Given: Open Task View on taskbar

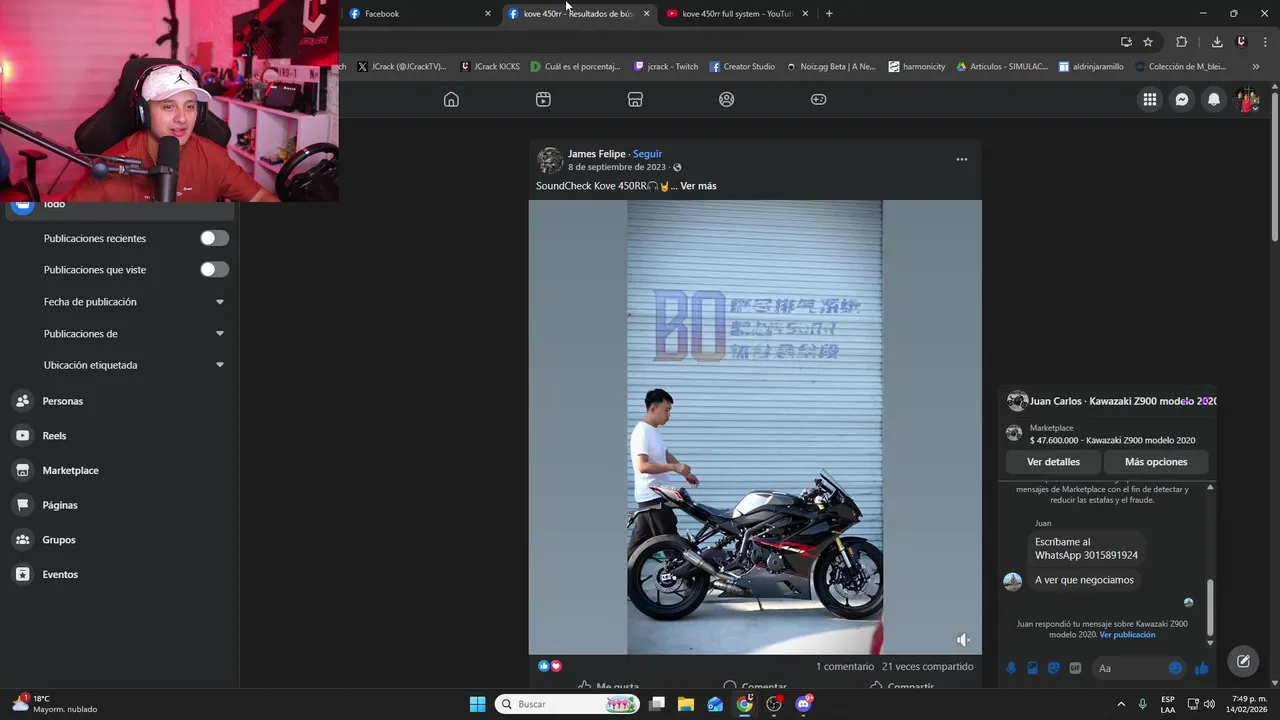Looking at the screenshot, I should click(657, 704).
